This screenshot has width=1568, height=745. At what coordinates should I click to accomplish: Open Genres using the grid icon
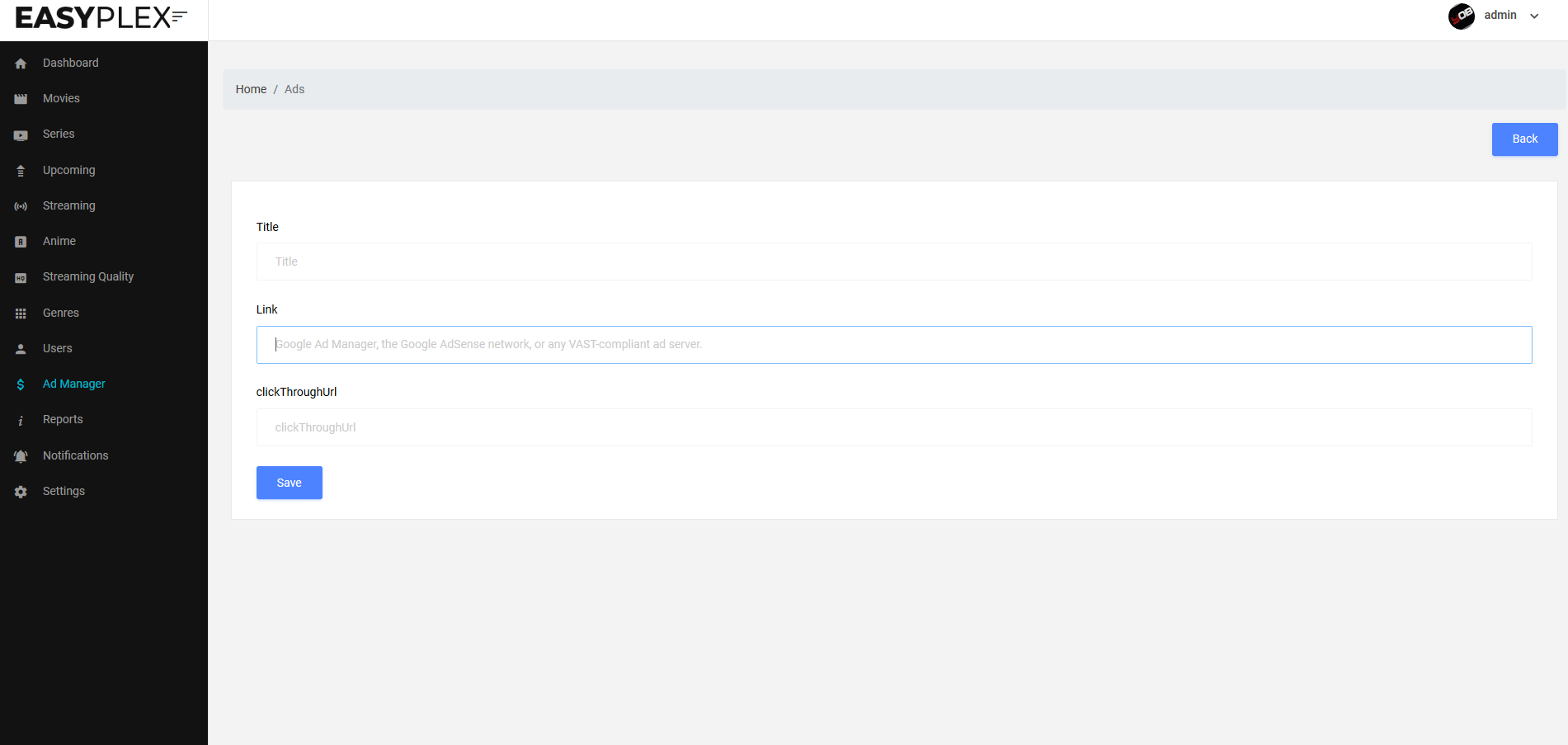(x=21, y=312)
